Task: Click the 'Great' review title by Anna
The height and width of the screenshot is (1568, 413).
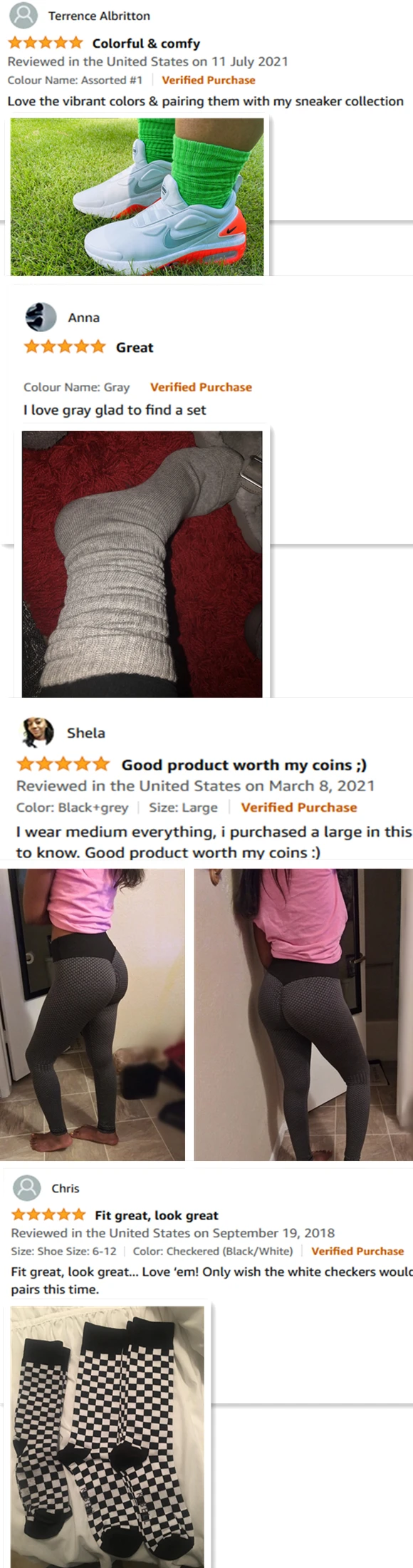Action: [x=135, y=348]
